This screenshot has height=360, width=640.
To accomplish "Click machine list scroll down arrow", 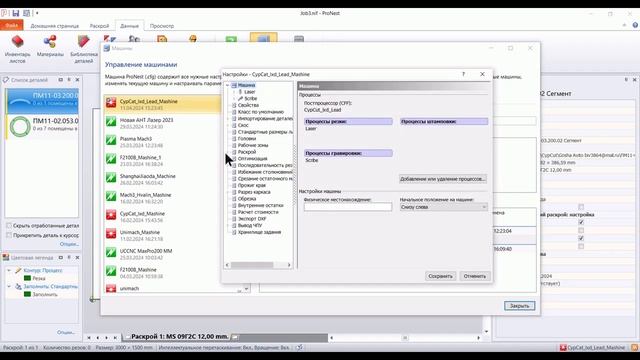I will click(x=246, y=289).
